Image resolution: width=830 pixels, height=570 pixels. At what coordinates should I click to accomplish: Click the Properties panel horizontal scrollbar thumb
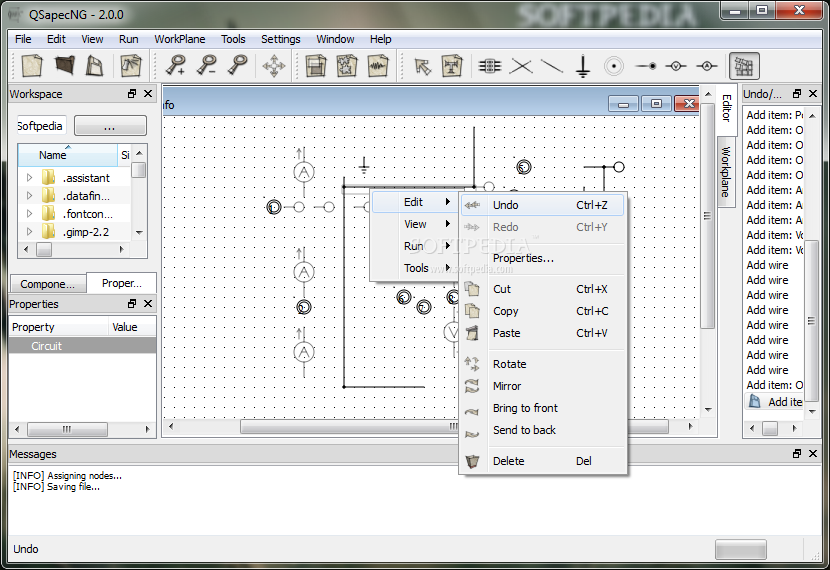pyautogui.click(x=67, y=429)
